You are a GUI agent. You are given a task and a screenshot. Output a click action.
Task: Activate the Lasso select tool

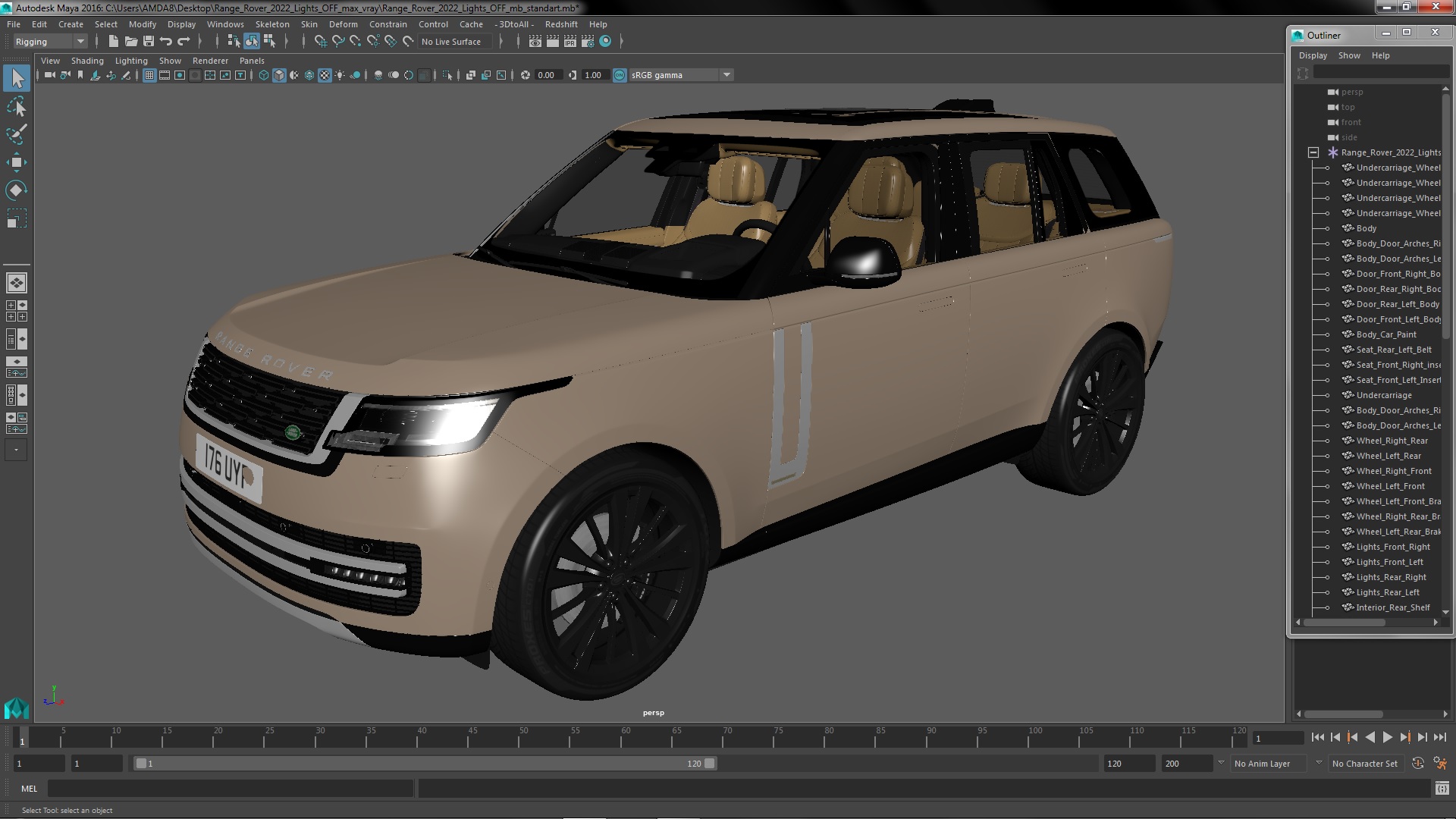click(17, 107)
